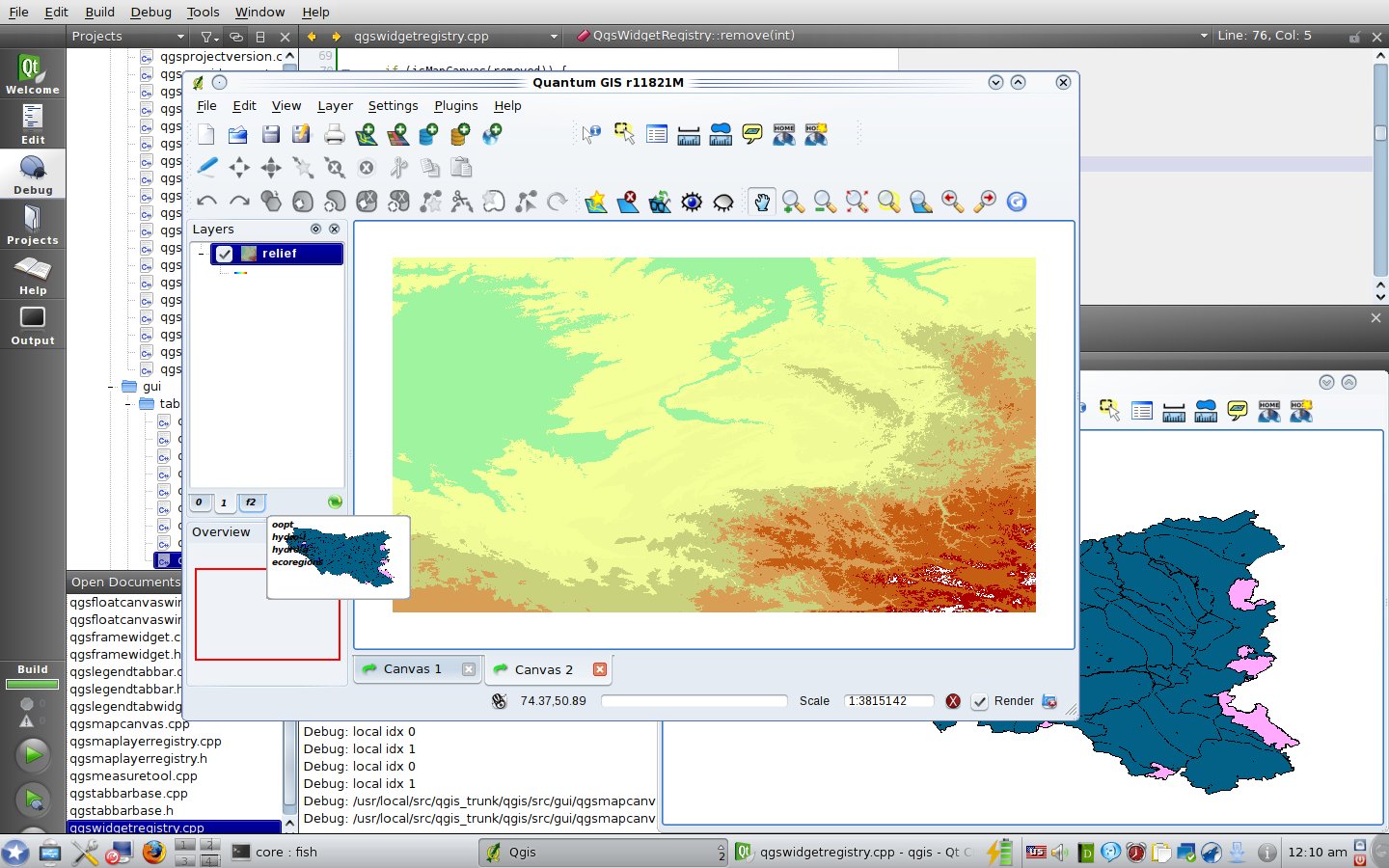This screenshot has width=1389, height=868.
Task: Toggle visibility of the relief layer
Action: 224,254
